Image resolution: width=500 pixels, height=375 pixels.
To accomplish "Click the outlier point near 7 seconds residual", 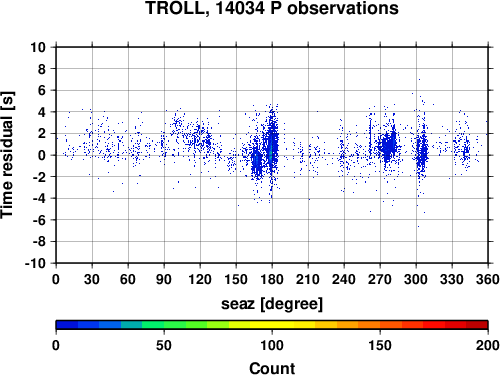I will click(x=419, y=79).
